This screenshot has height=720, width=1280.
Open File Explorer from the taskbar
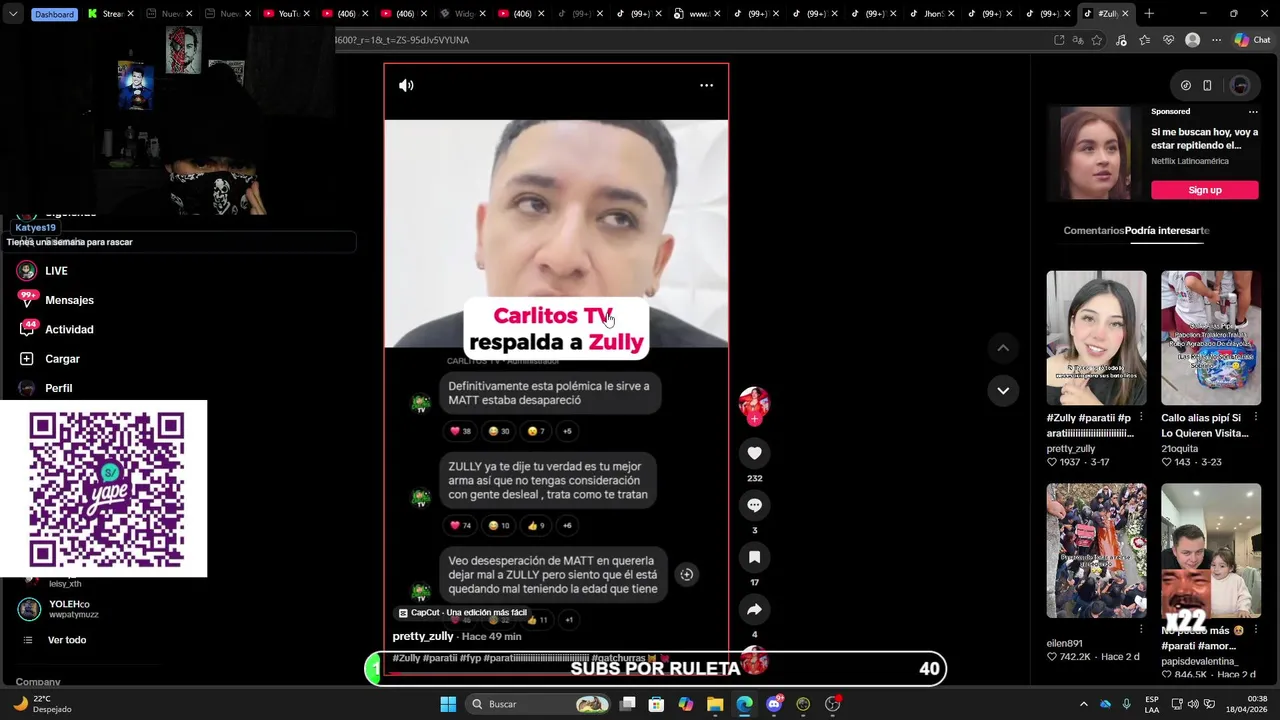715,704
